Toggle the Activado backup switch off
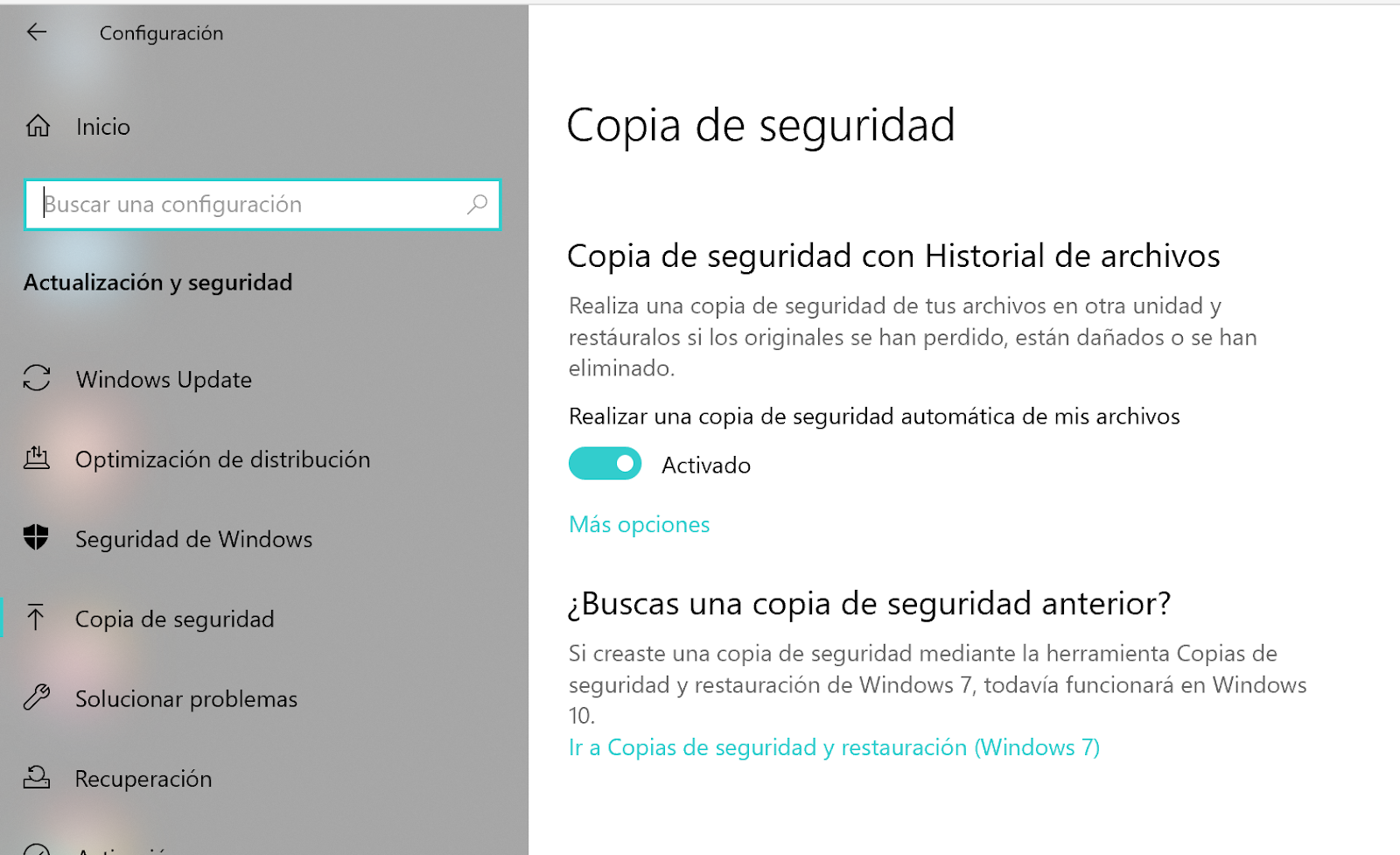1400x855 pixels. 605,463
